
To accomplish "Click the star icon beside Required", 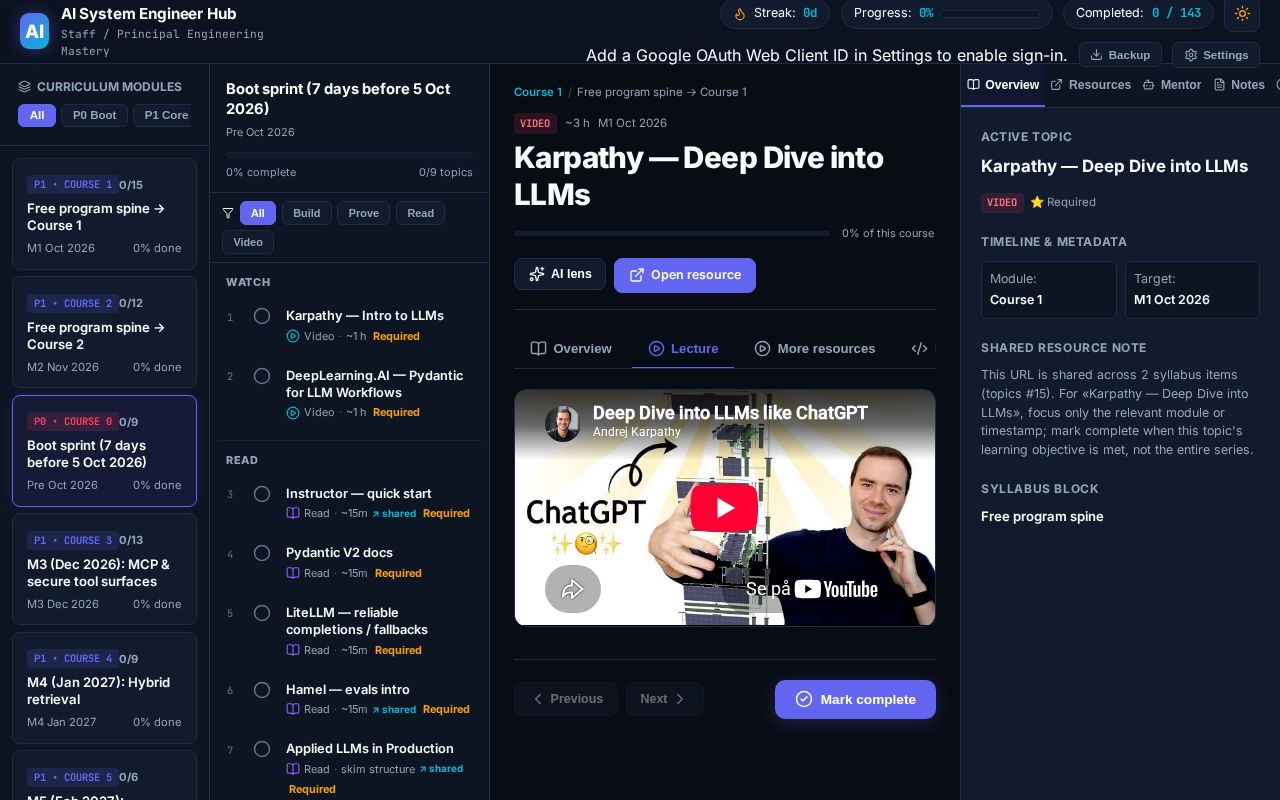I will click(1037, 202).
